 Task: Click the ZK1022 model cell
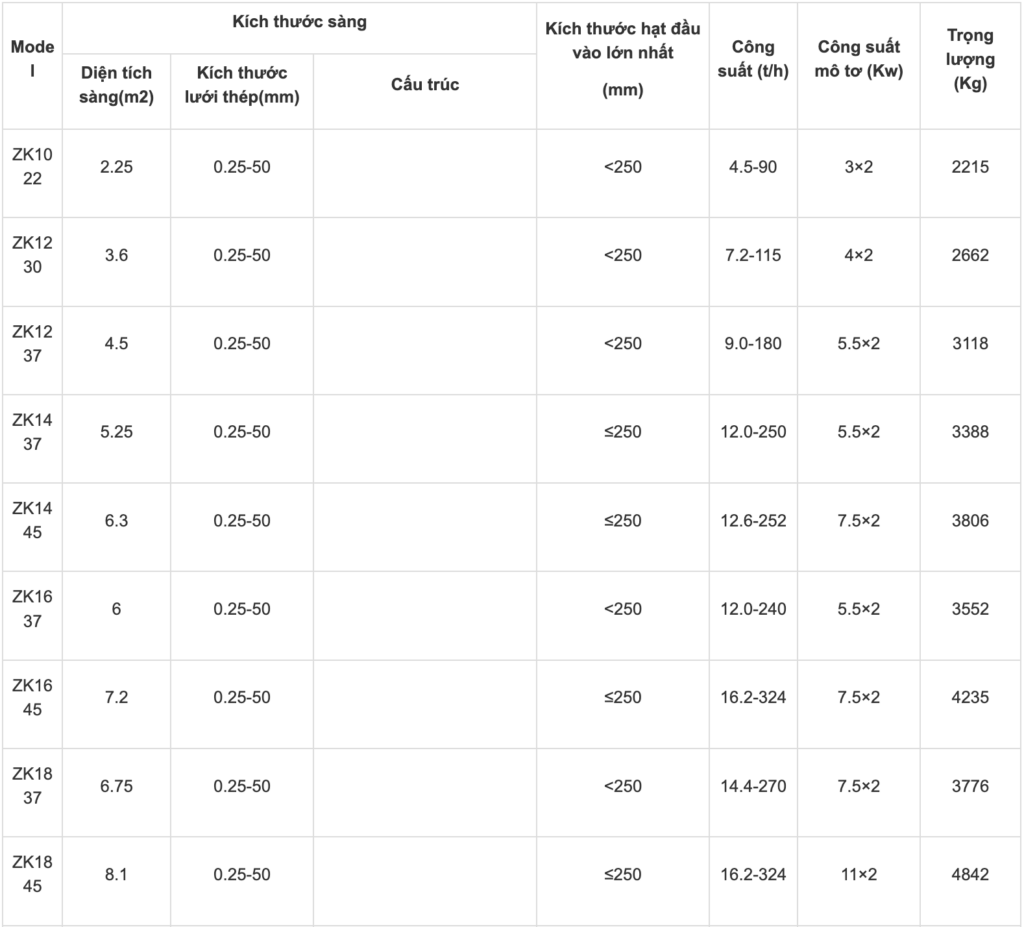coord(32,167)
